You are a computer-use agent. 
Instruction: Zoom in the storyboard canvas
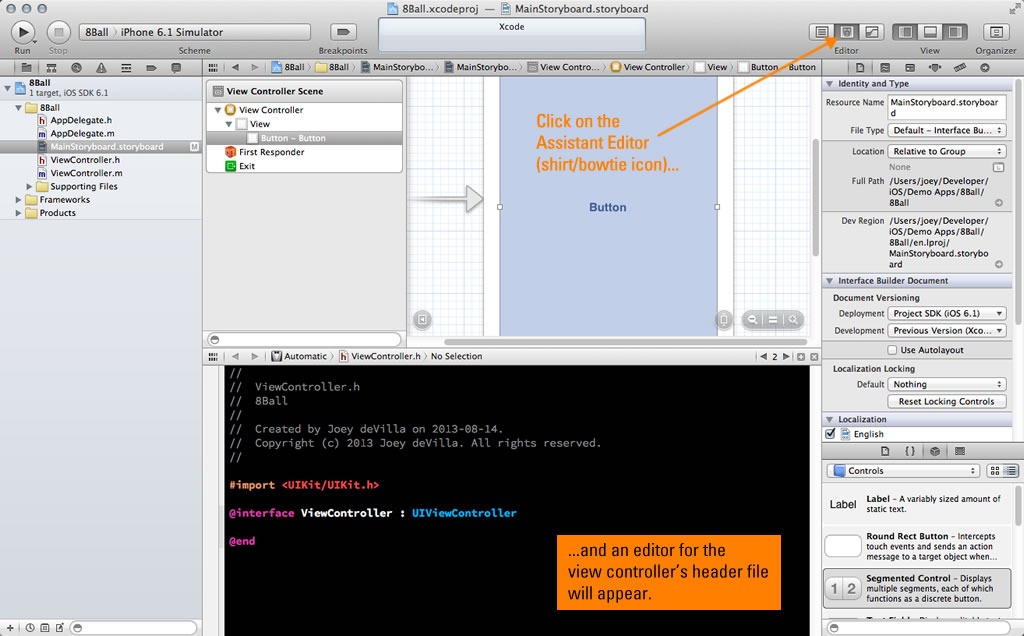[x=792, y=319]
